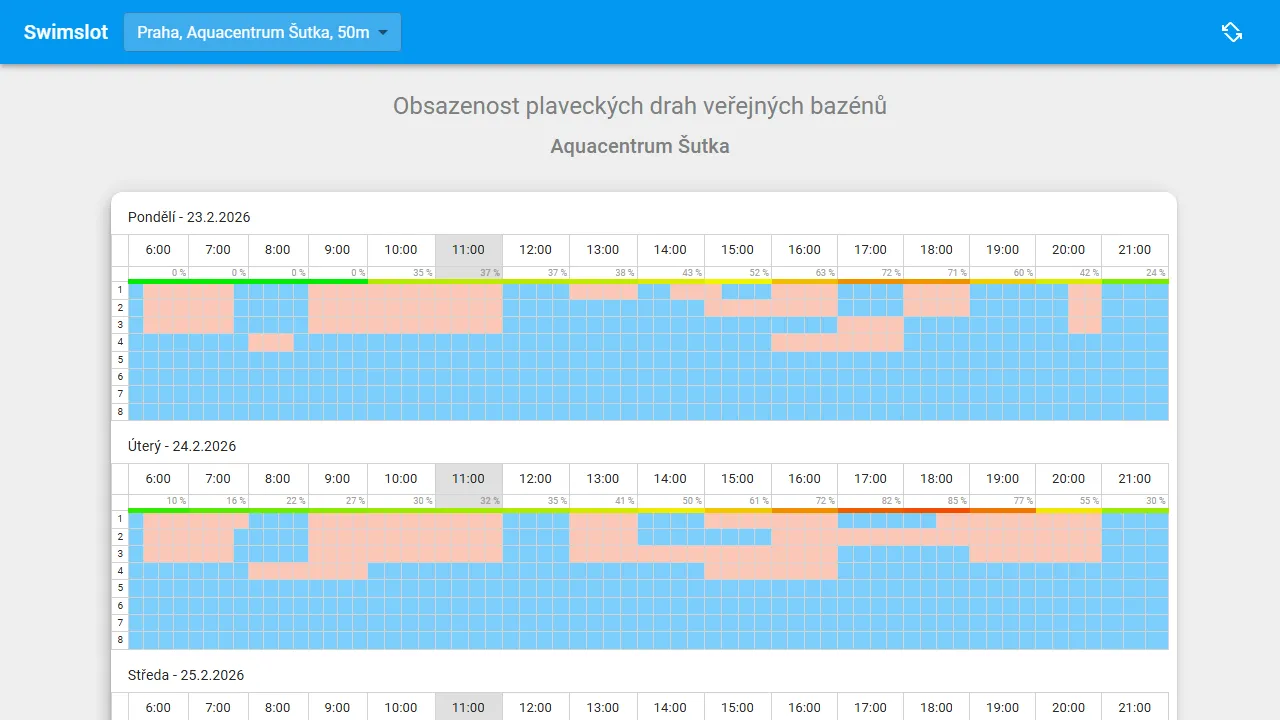Click the refresh occupancy data icon
1280x720 pixels.
click(x=1232, y=32)
